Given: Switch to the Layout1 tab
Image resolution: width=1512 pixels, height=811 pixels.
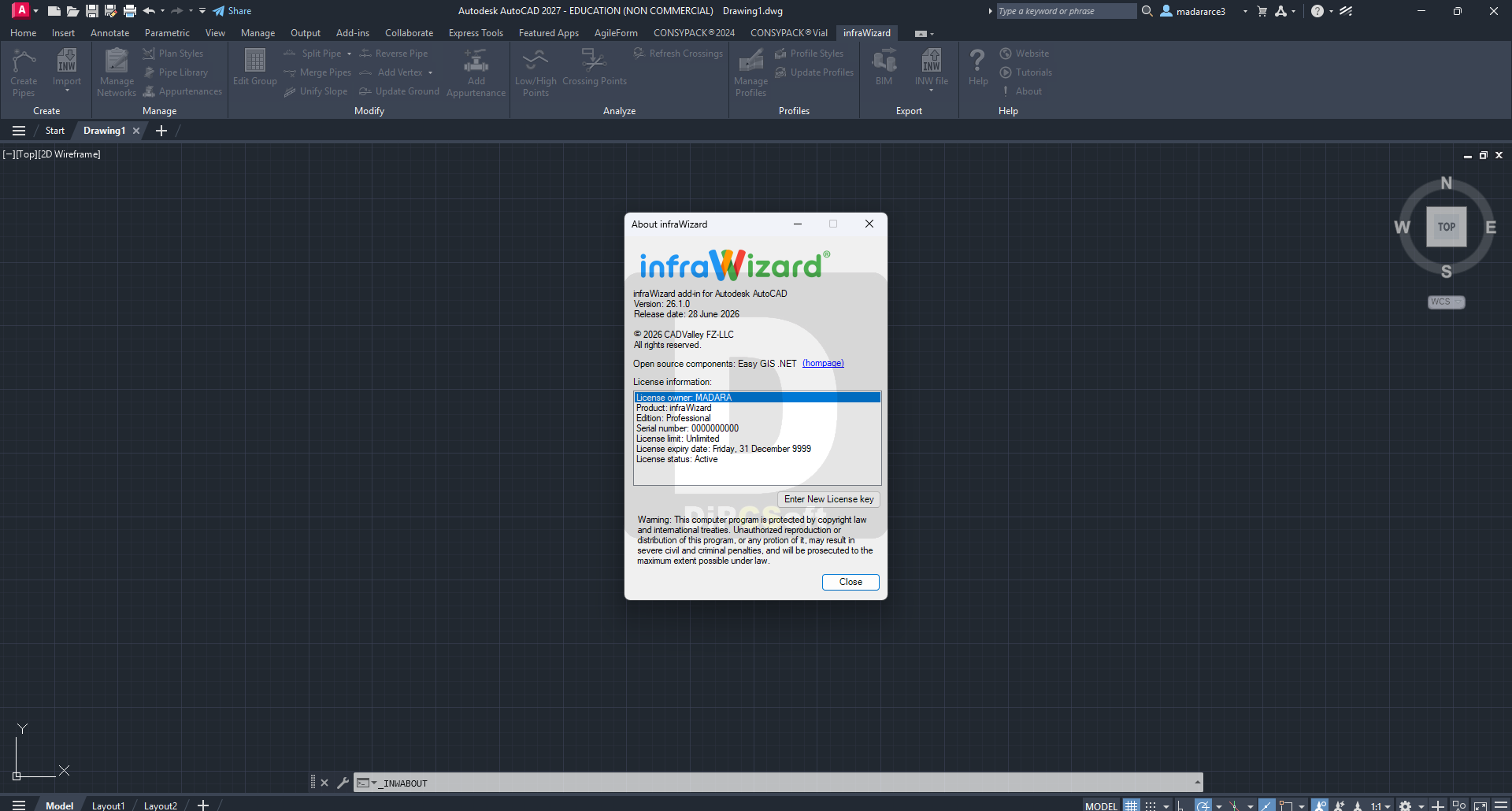Looking at the screenshot, I should (x=108, y=805).
